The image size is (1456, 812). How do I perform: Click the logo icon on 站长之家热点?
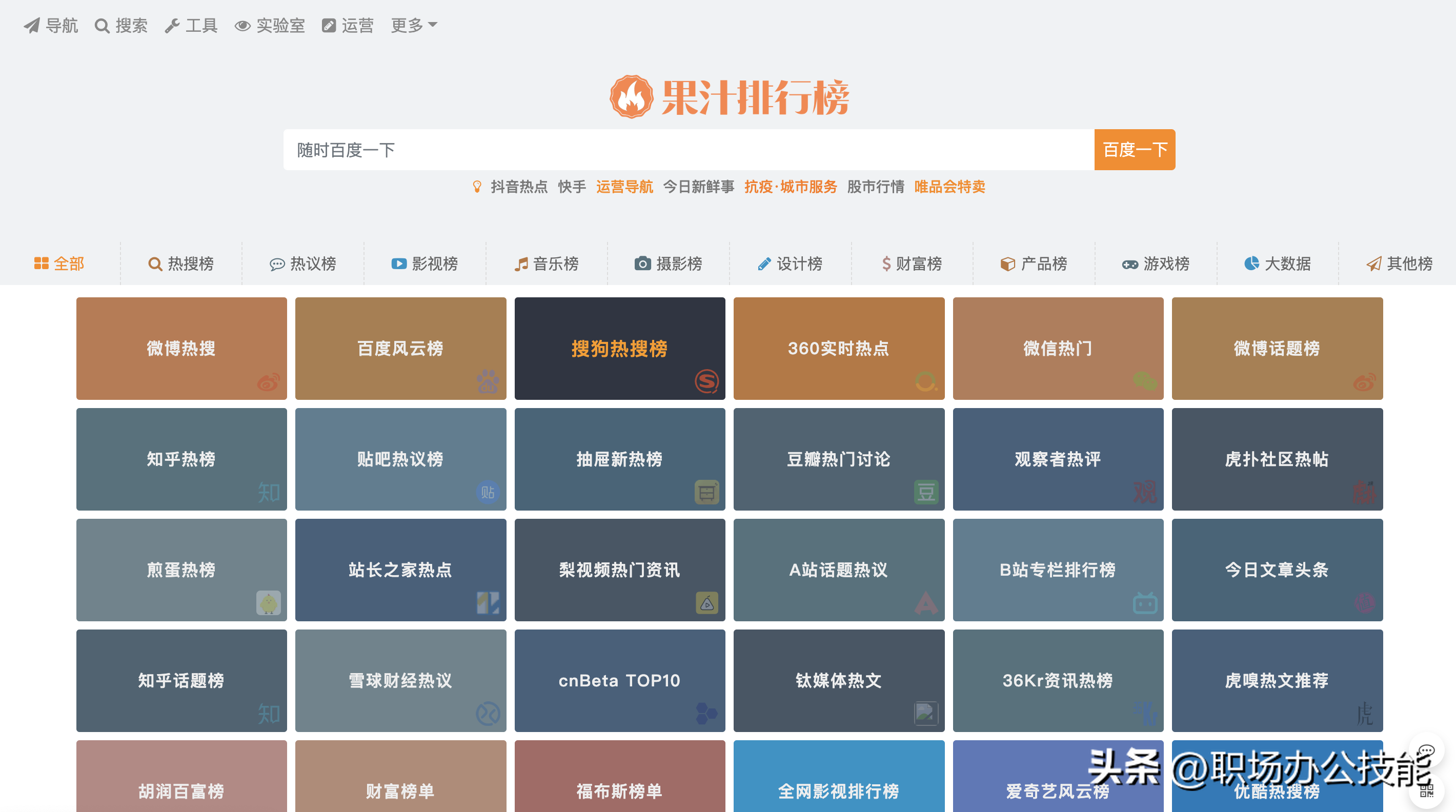488,603
